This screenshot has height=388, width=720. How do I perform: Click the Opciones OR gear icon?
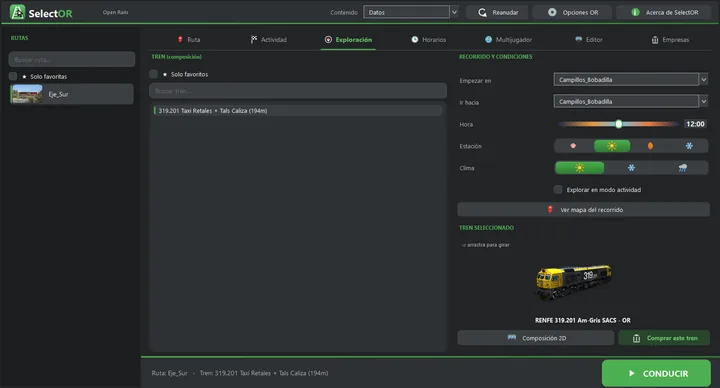tap(552, 12)
